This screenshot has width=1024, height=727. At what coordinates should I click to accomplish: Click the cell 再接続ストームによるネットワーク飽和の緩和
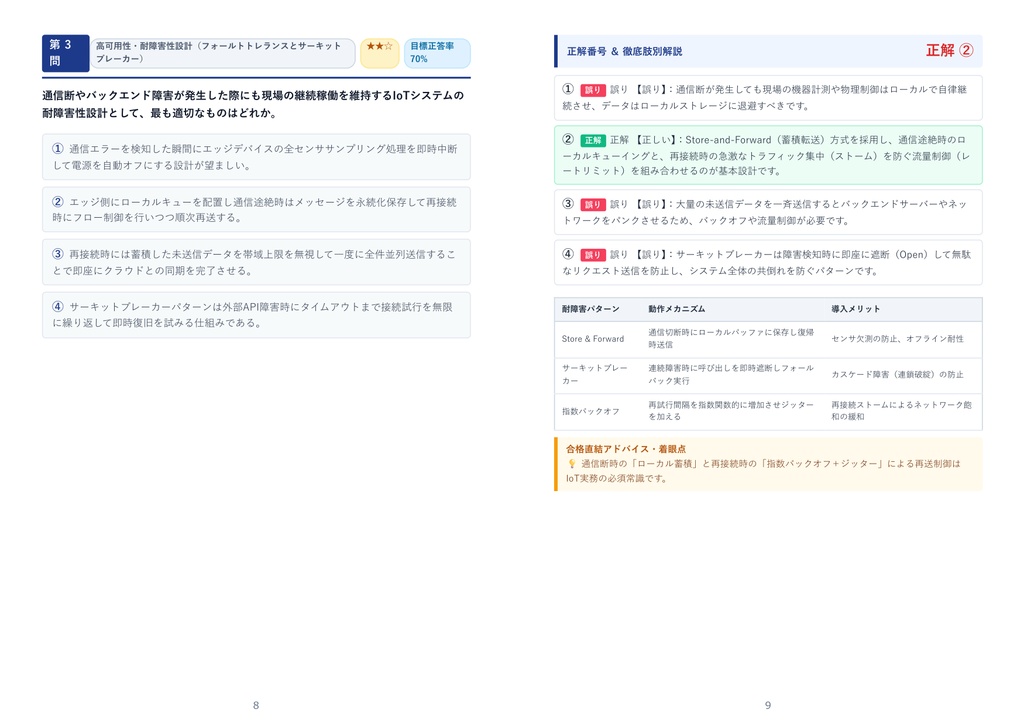tap(901, 411)
